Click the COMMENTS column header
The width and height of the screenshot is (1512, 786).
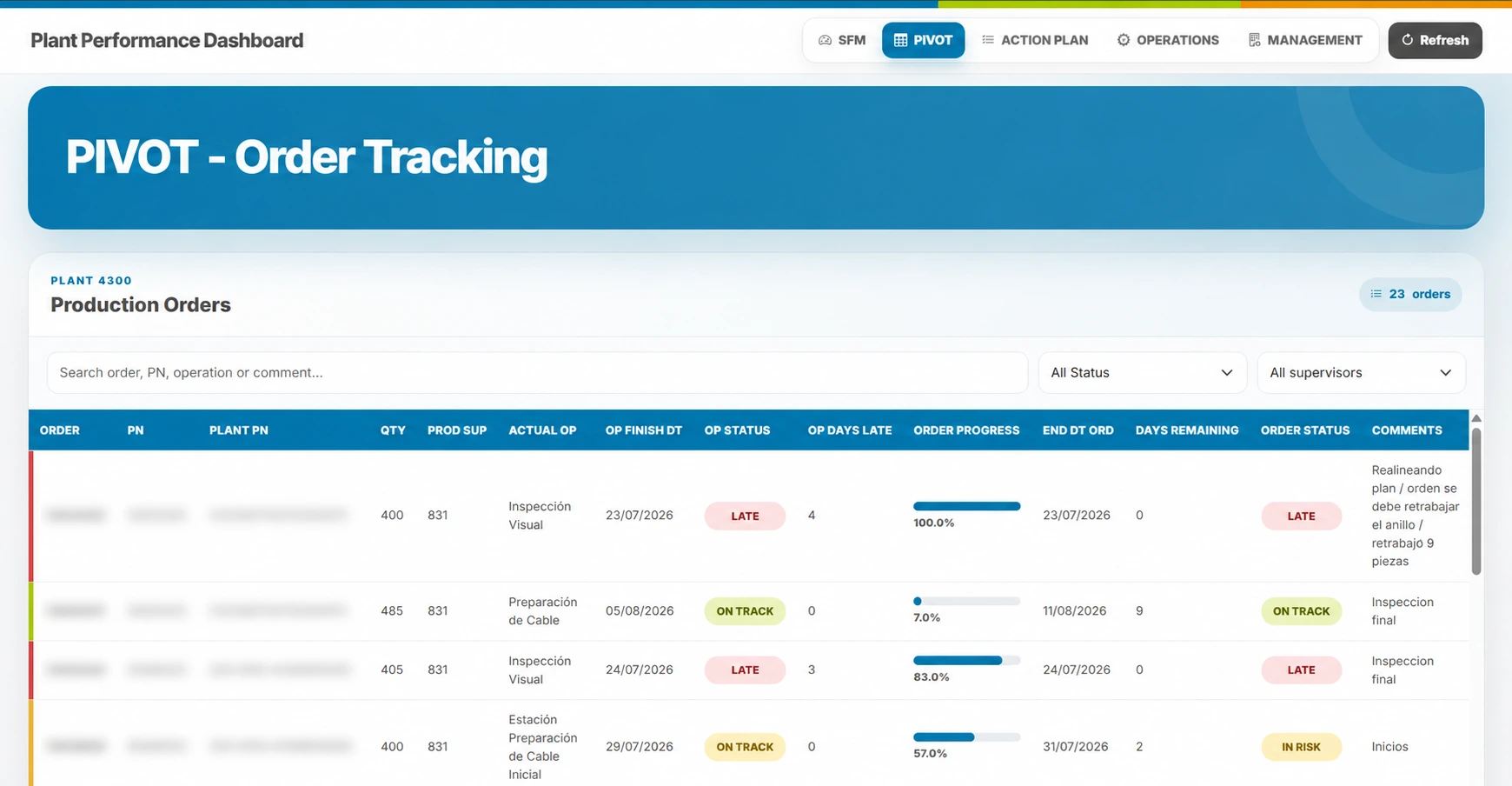pos(1407,430)
